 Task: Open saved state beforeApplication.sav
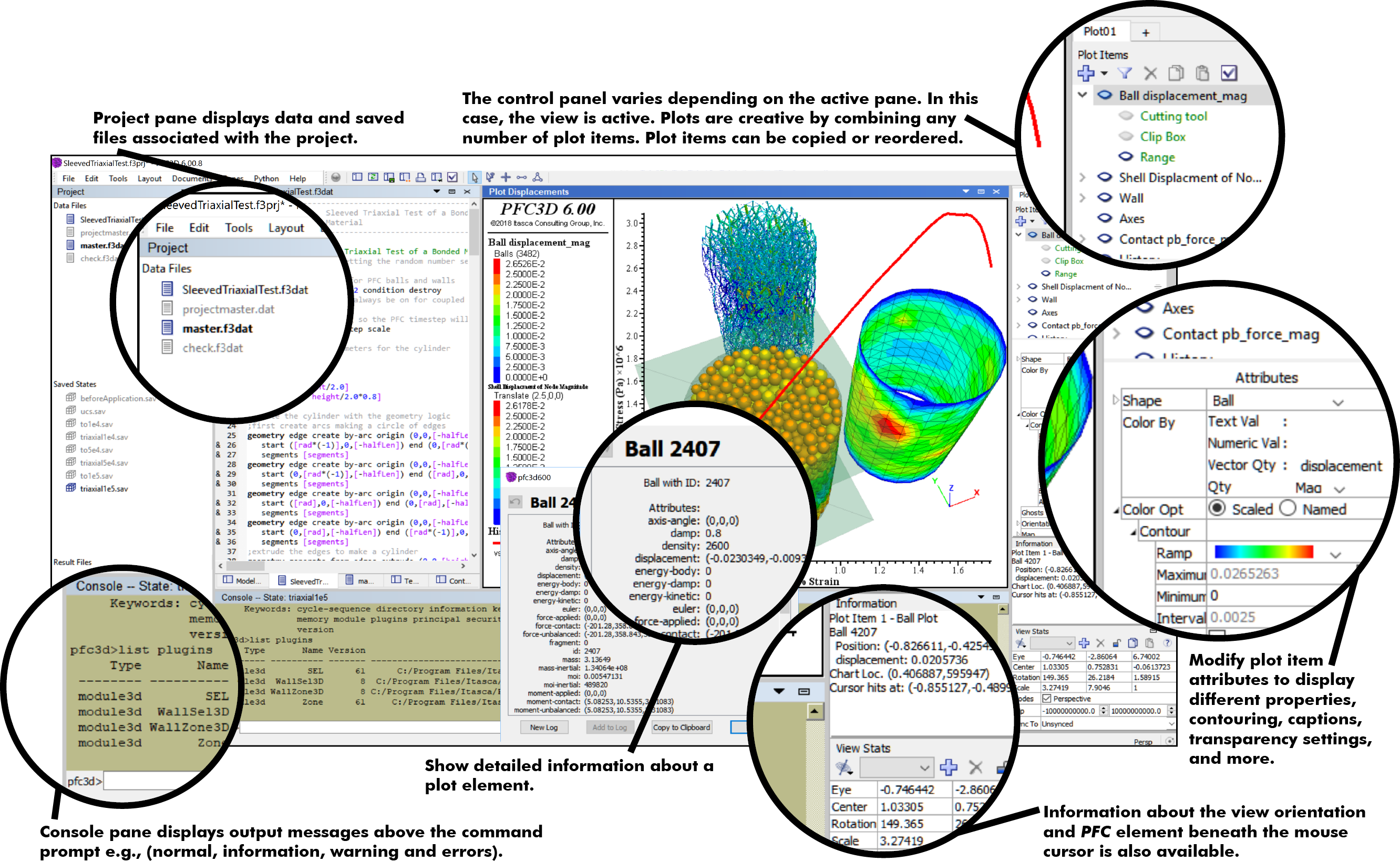(x=118, y=399)
